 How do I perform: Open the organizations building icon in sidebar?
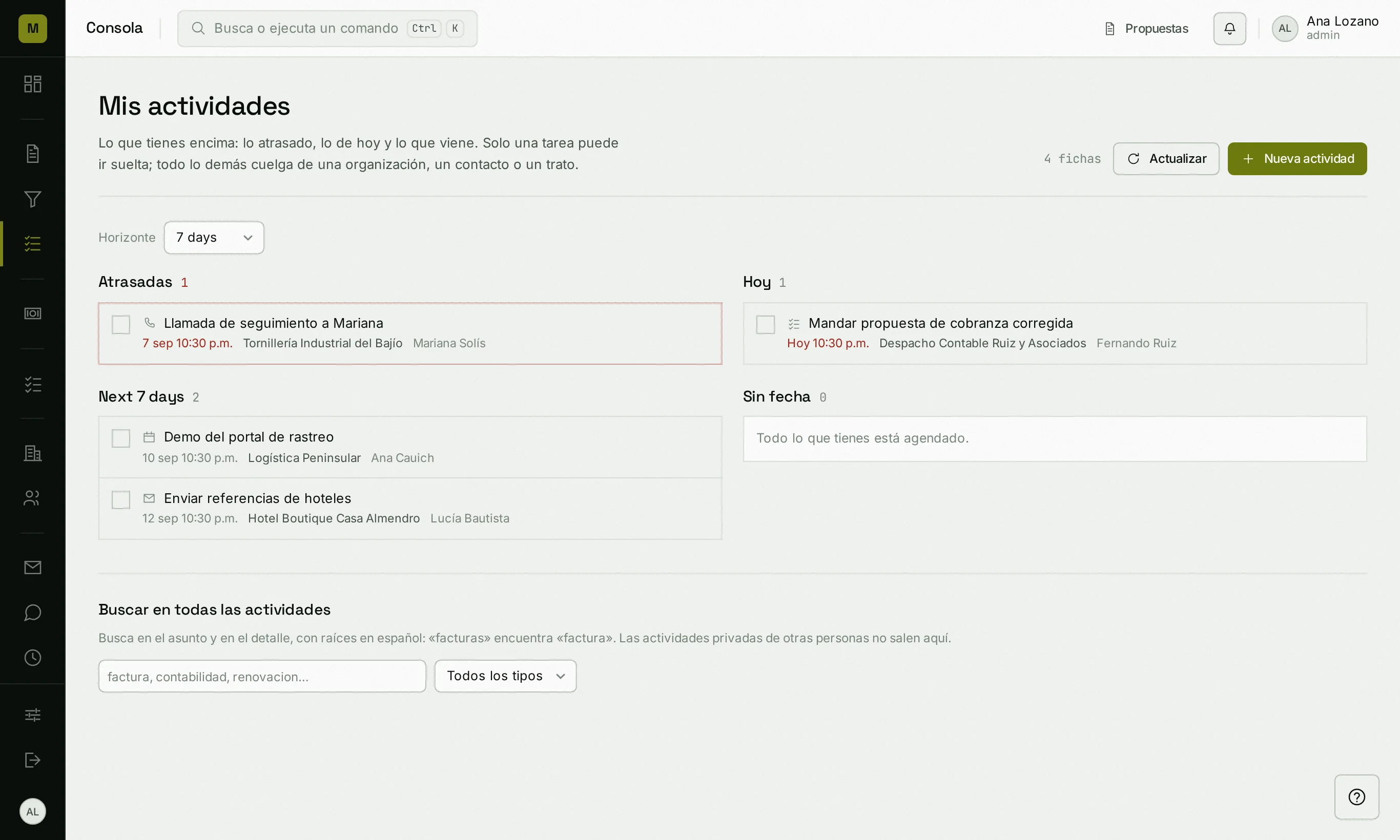point(32,453)
